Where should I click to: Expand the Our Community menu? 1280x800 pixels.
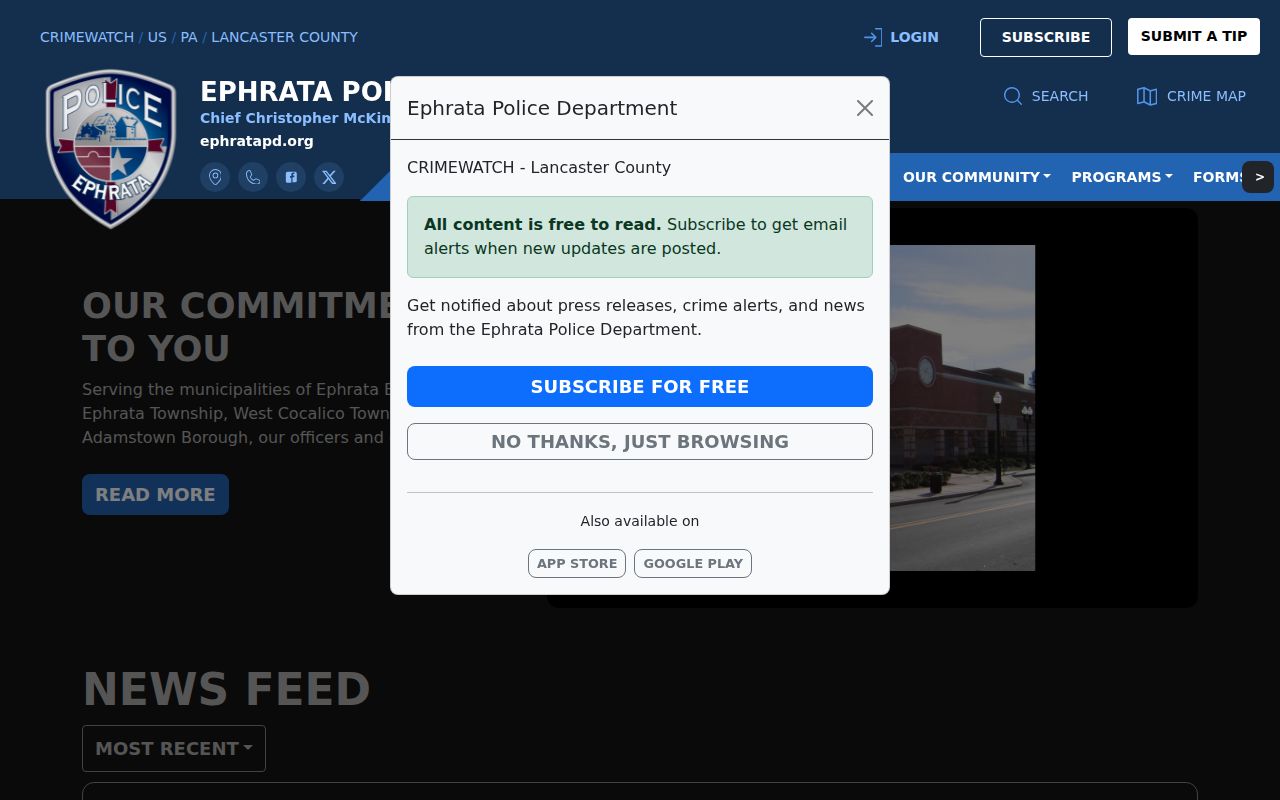(977, 177)
